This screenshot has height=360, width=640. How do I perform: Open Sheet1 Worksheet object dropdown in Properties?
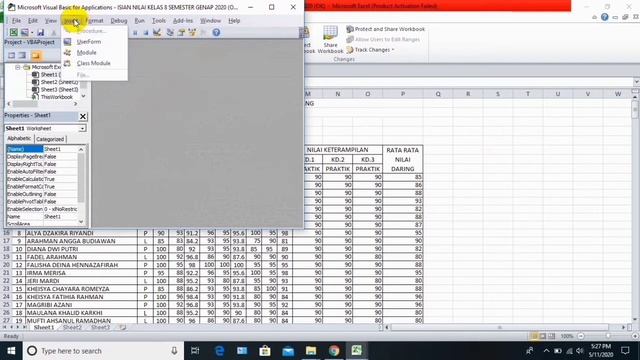pos(82,129)
